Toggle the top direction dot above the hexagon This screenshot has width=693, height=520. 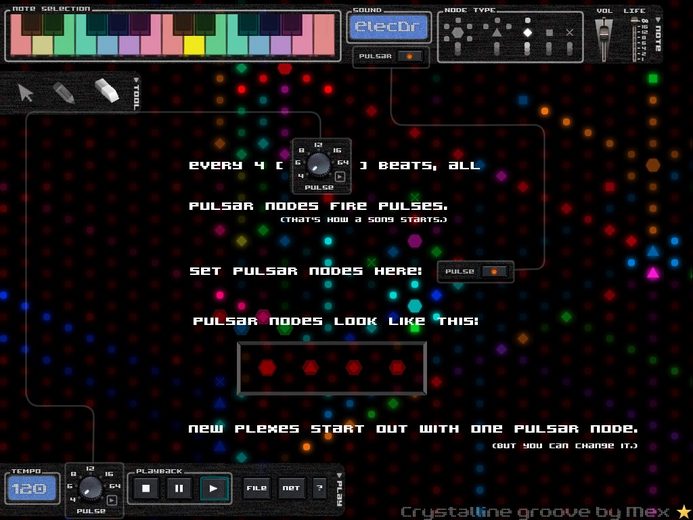[458, 20]
